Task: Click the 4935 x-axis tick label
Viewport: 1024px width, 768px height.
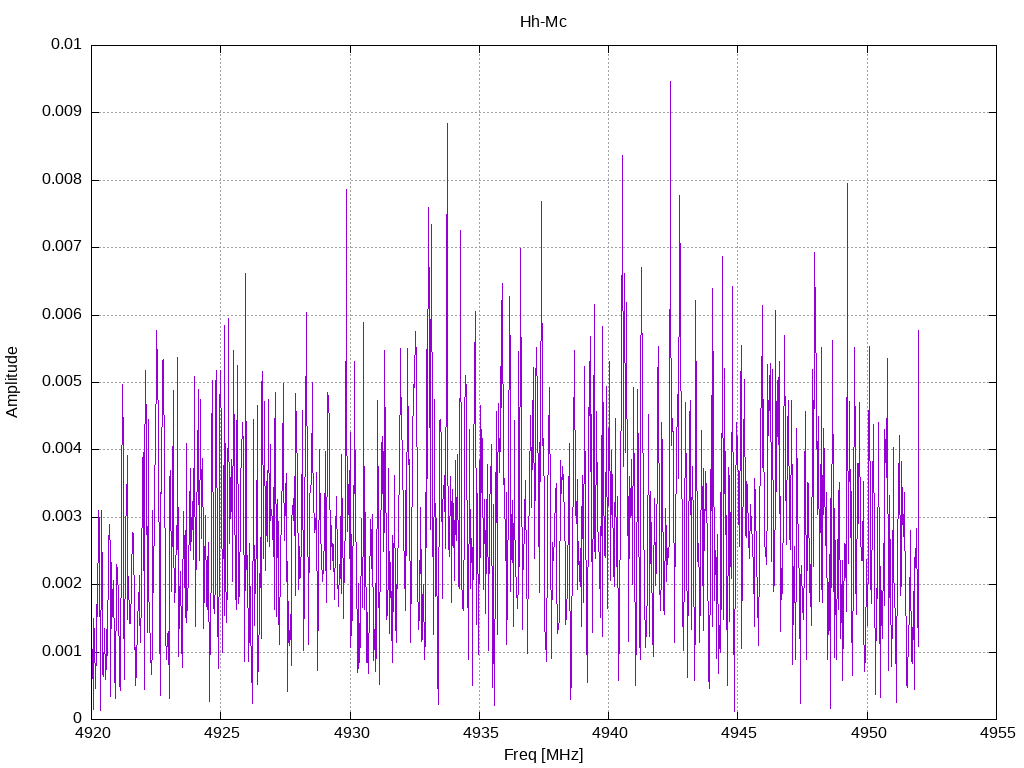Action: pyautogui.click(x=480, y=733)
